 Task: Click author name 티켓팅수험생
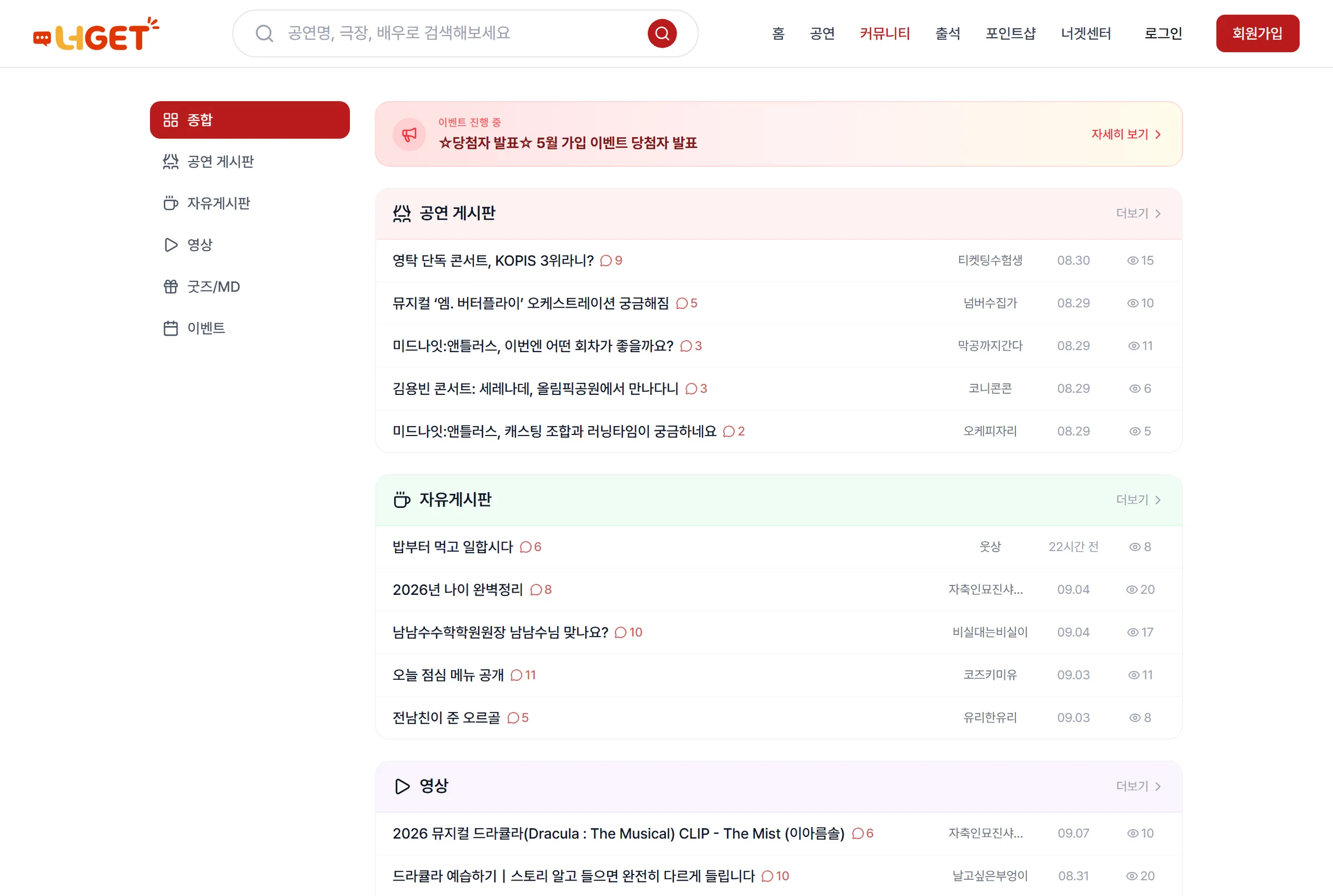click(x=990, y=261)
